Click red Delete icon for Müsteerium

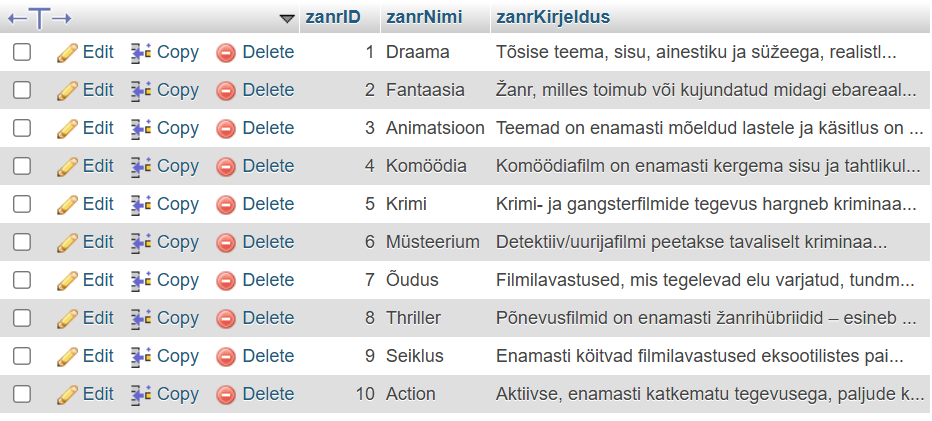point(226,242)
